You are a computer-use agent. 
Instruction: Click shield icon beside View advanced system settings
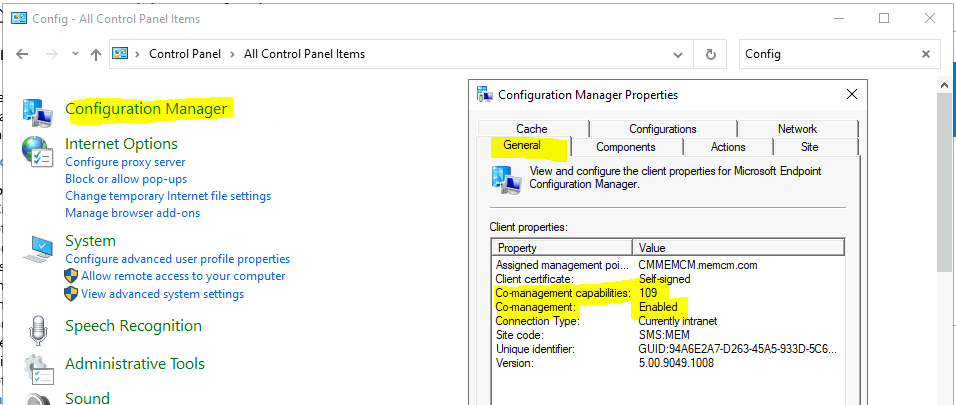(x=71, y=294)
